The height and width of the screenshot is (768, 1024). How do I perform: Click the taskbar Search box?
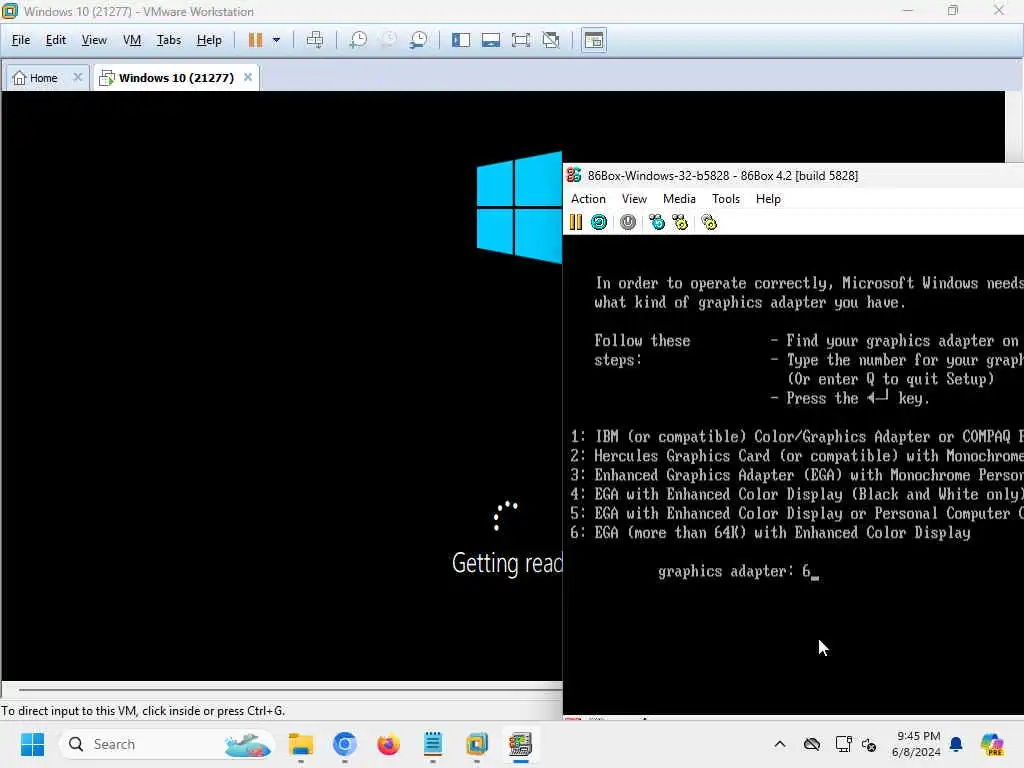pyautogui.click(x=167, y=744)
